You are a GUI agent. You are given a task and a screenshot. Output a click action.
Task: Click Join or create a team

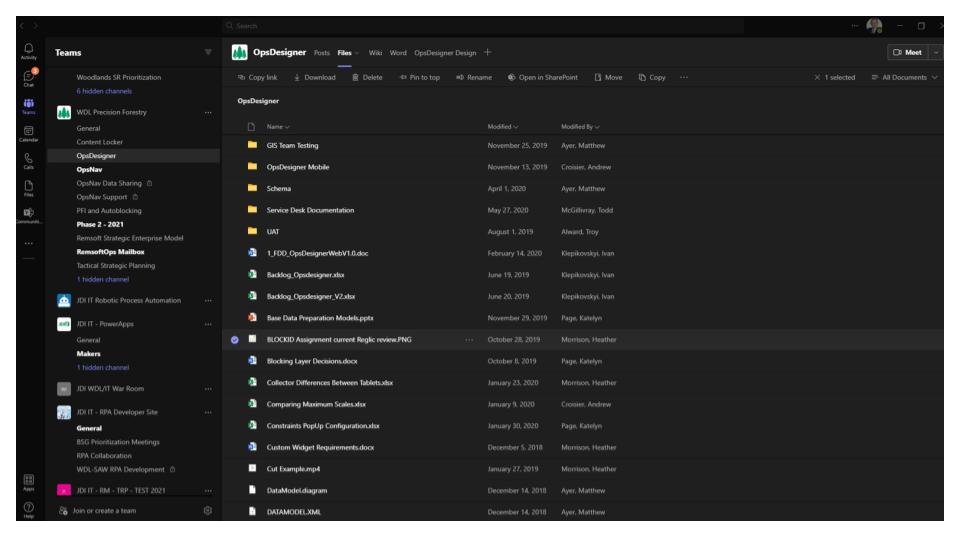click(x=104, y=511)
